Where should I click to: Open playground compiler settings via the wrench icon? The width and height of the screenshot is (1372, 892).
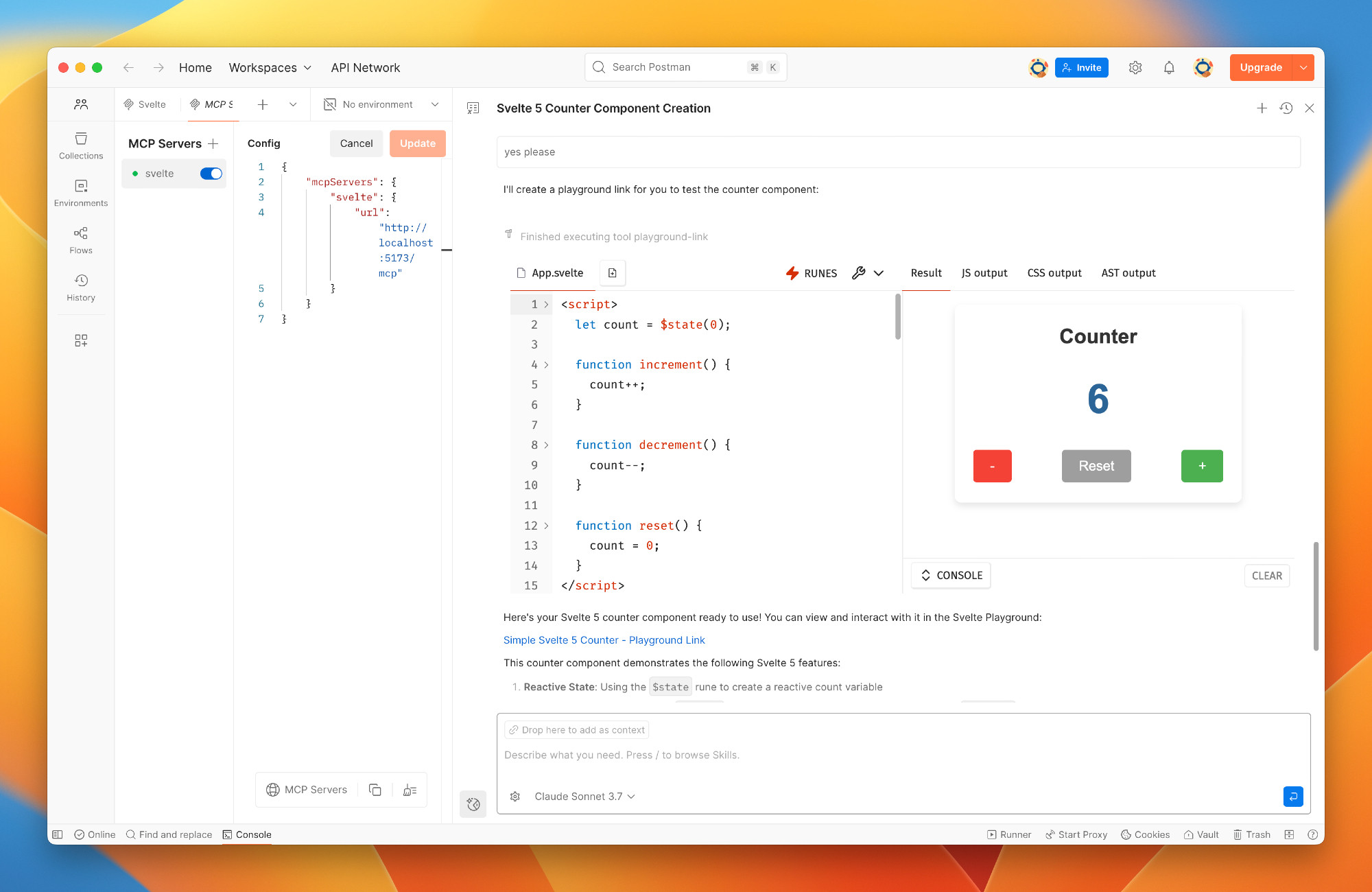click(858, 272)
